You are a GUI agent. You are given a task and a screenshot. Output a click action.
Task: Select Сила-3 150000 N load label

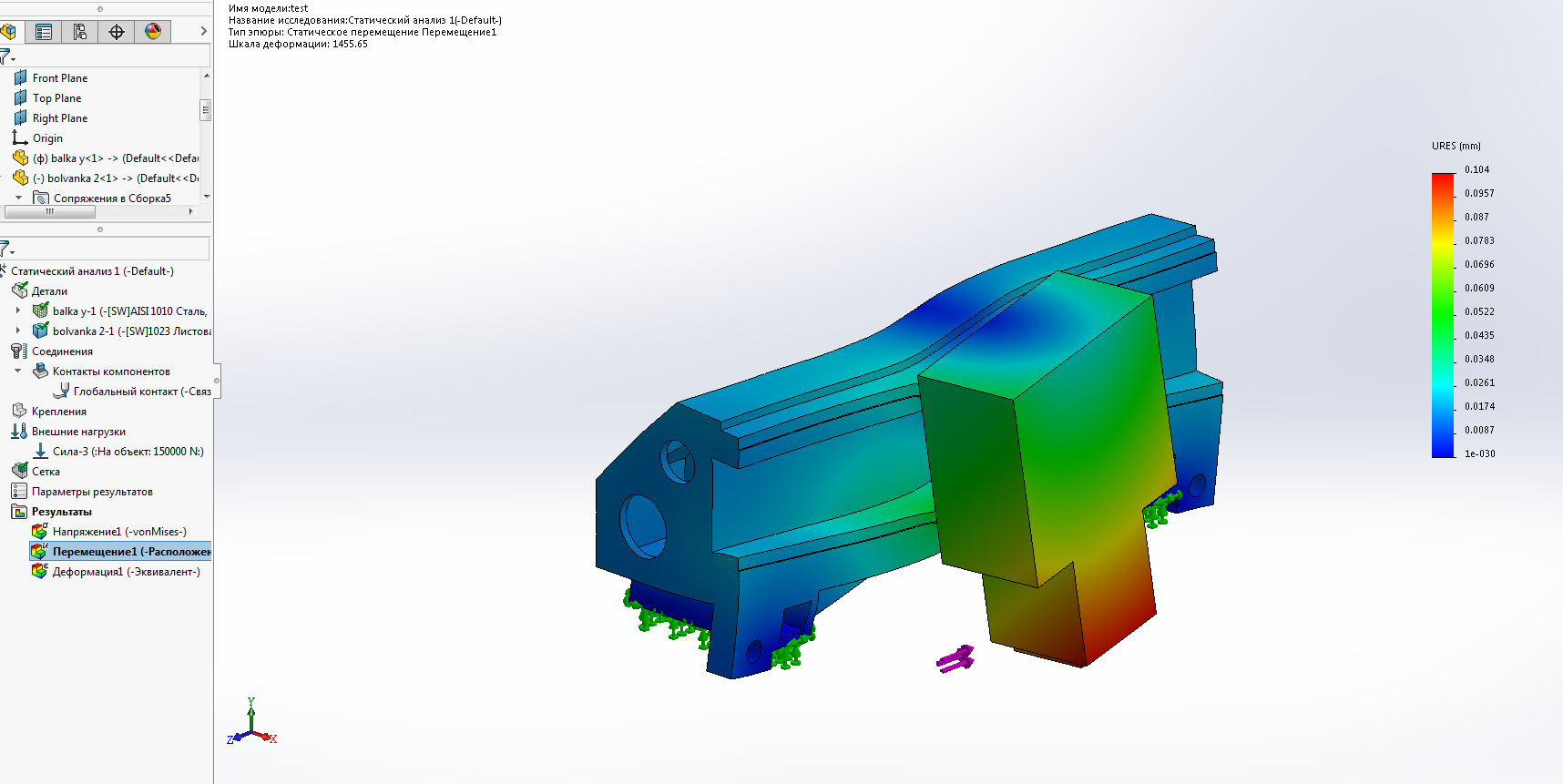[128, 452]
